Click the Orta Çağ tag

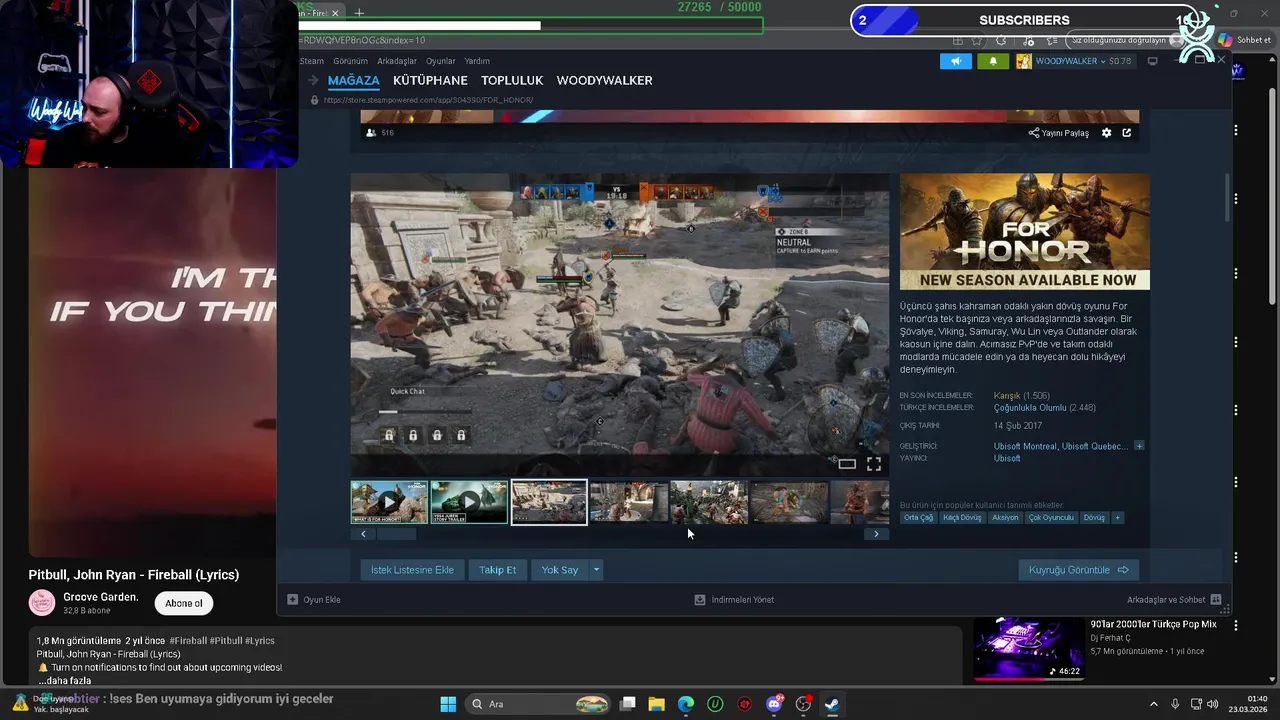pos(918,517)
